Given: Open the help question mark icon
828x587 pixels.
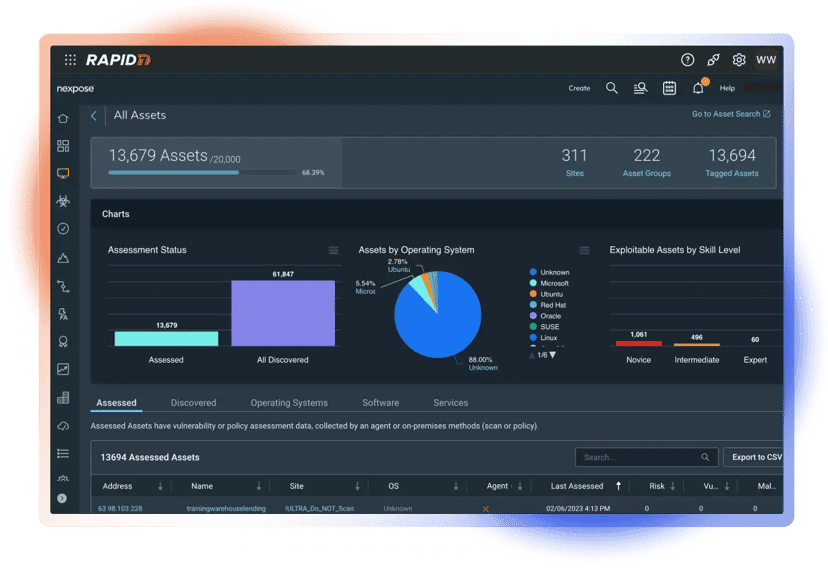Looking at the screenshot, I should tap(687, 60).
